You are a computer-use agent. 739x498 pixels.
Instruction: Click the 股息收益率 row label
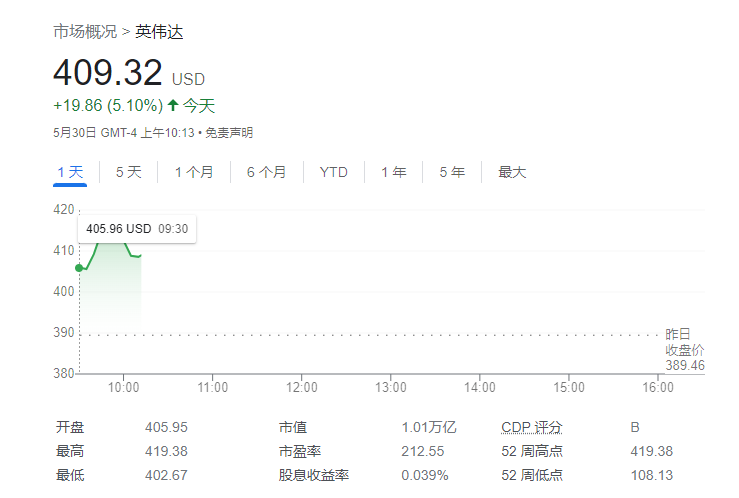[x=313, y=475]
